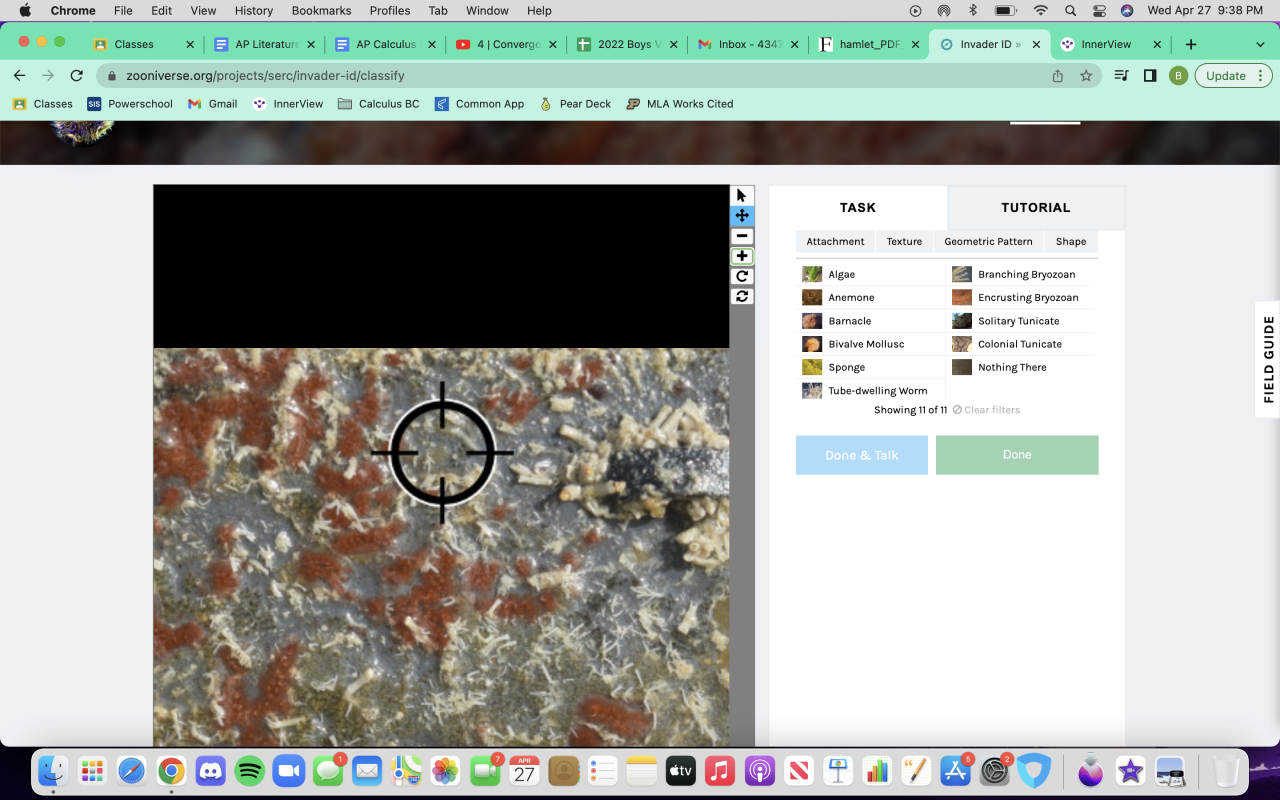Screen dimensions: 1280x800
Task: Select Tube-dwelling Worm from the list
Action: pos(877,391)
